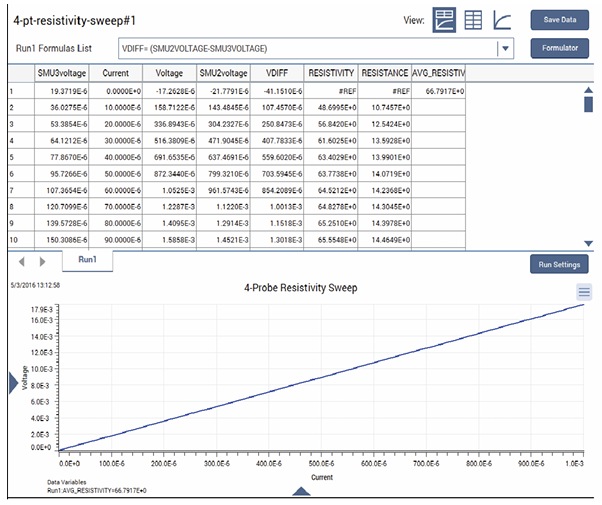The width and height of the screenshot is (602, 505).
Task: Open the Formulator
Action: pos(559,48)
